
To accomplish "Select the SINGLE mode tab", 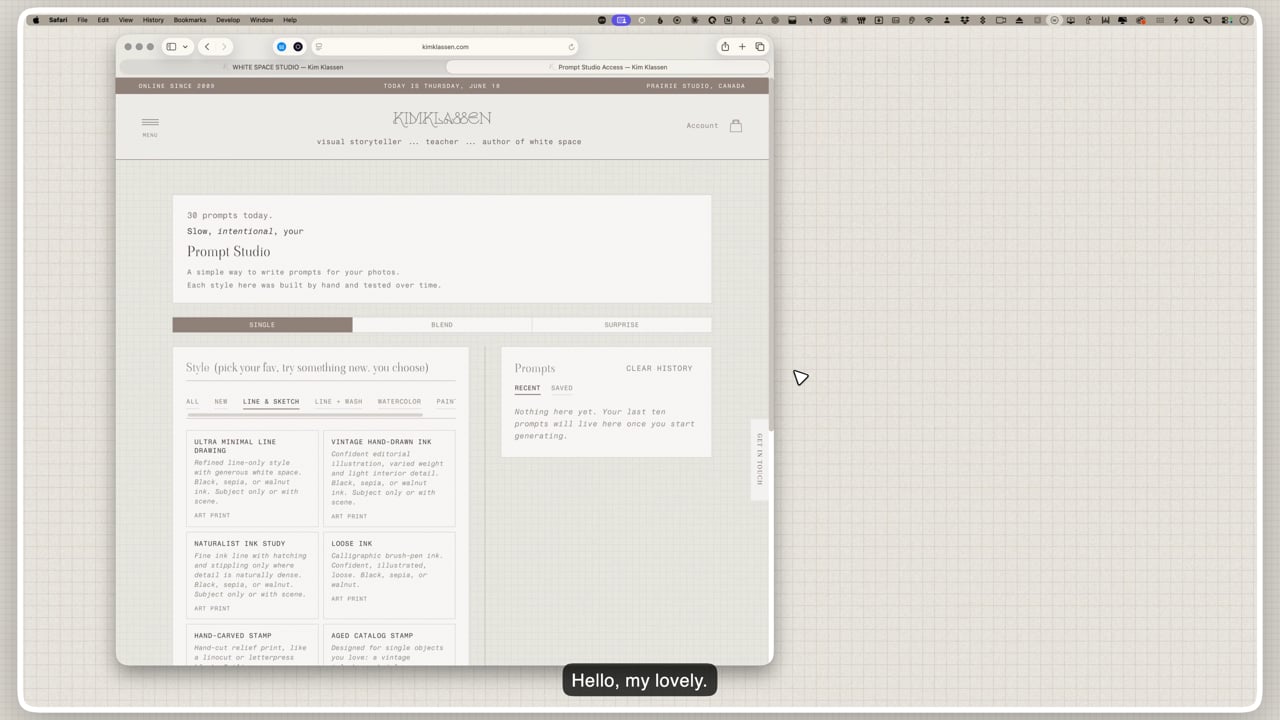I will click(262, 325).
